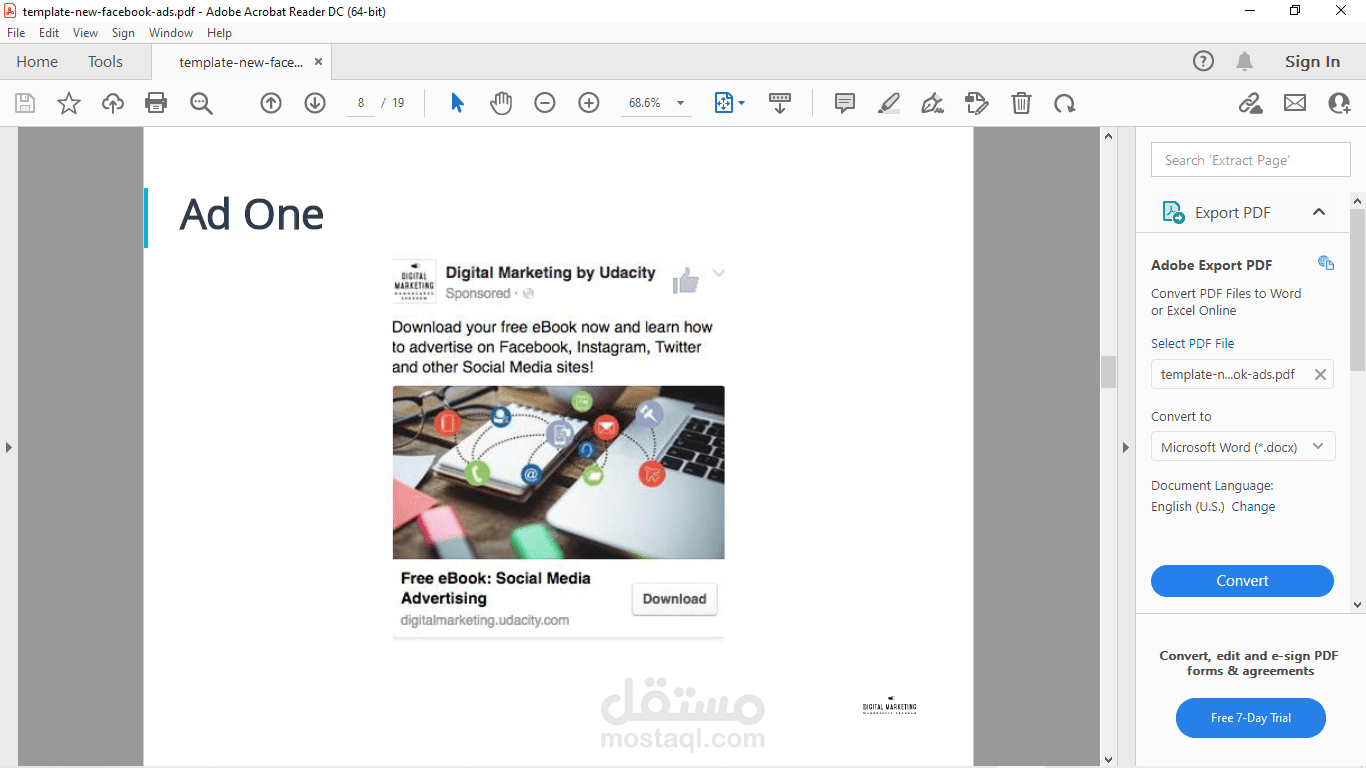The height and width of the screenshot is (768, 1366).
Task: Select the highlight text tool
Action: (x=888, y=103)
